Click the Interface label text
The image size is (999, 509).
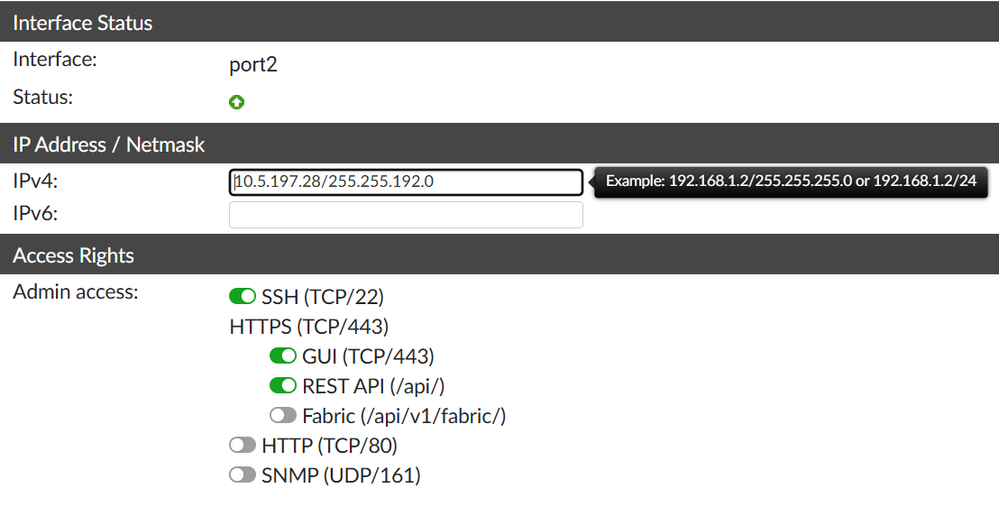(54, 59)
